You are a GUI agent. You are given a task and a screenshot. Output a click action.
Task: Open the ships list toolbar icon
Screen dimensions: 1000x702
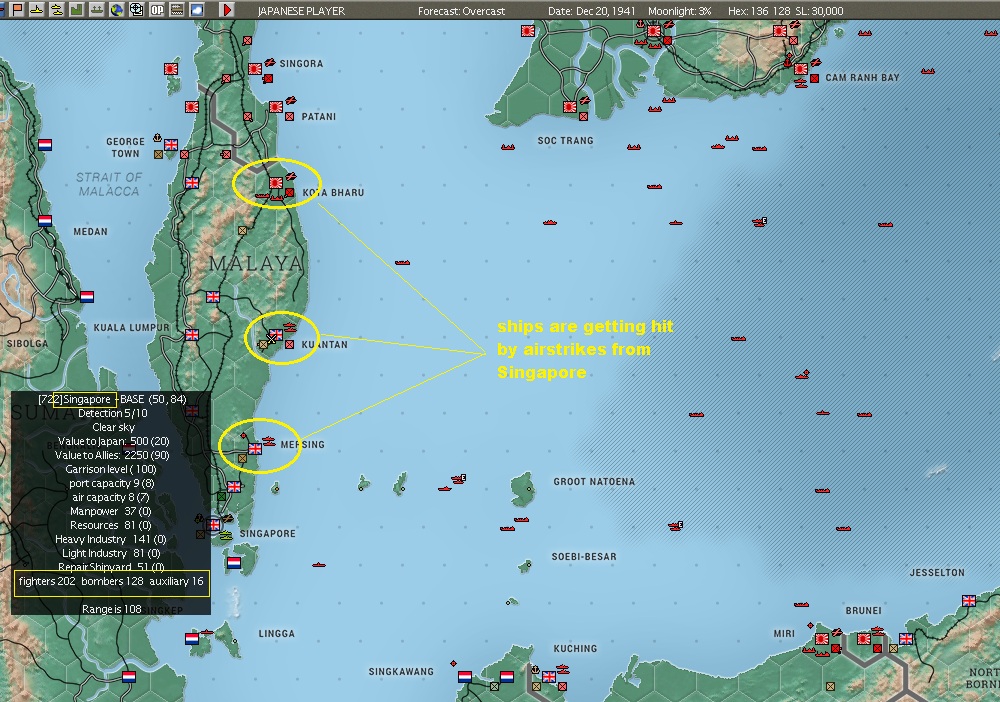[96, 10]
